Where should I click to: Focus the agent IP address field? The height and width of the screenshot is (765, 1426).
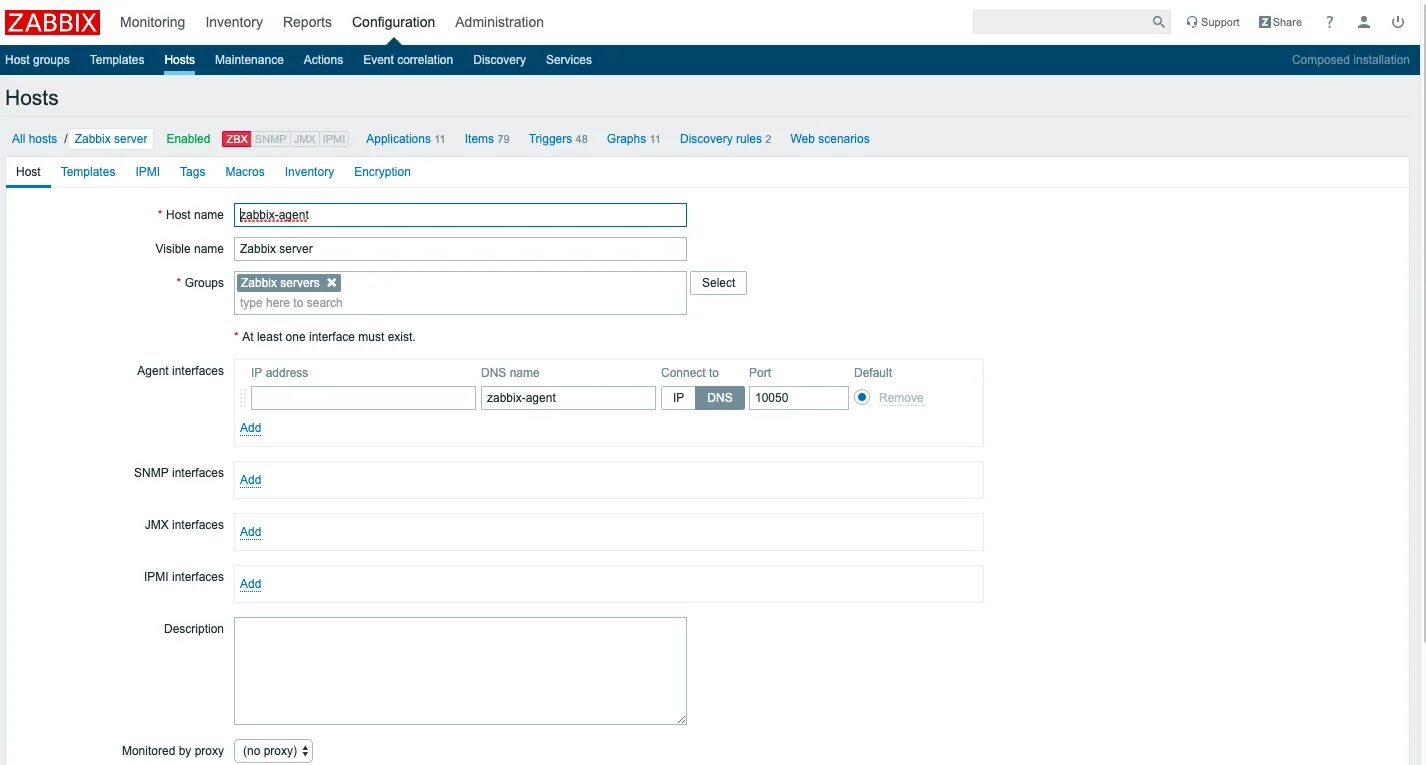(x=363, y=398)
